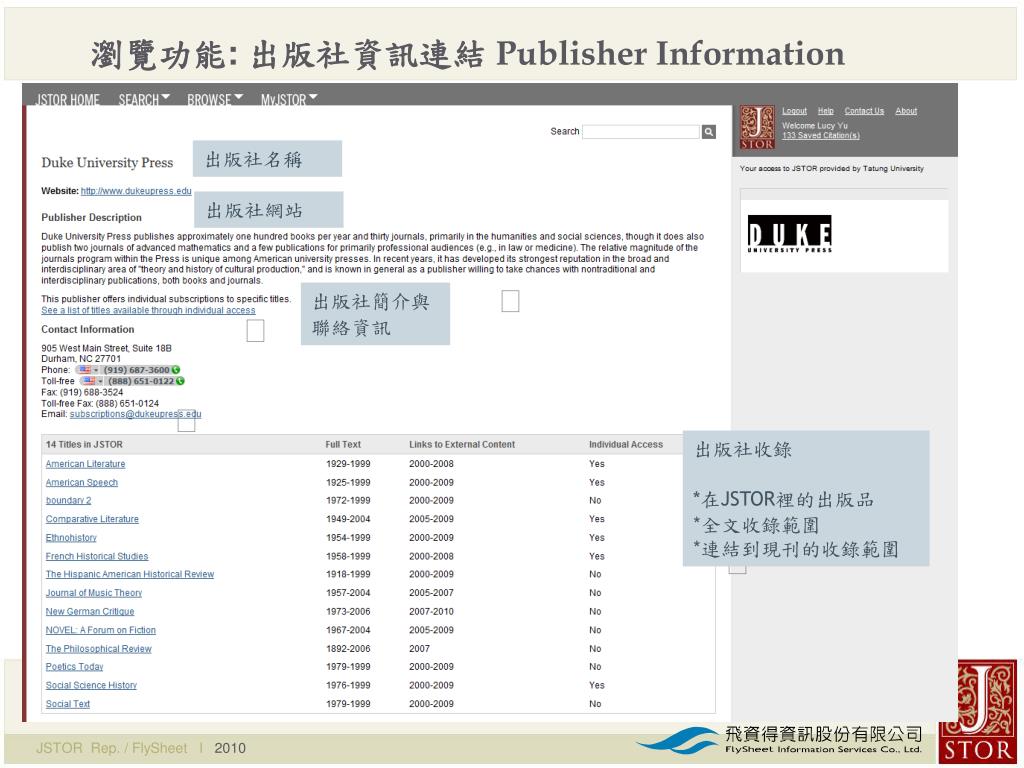Open the Comparative Literature journal link
Image resolution: width=1024 pixels, height=768 pixels.
pos(92,519)
